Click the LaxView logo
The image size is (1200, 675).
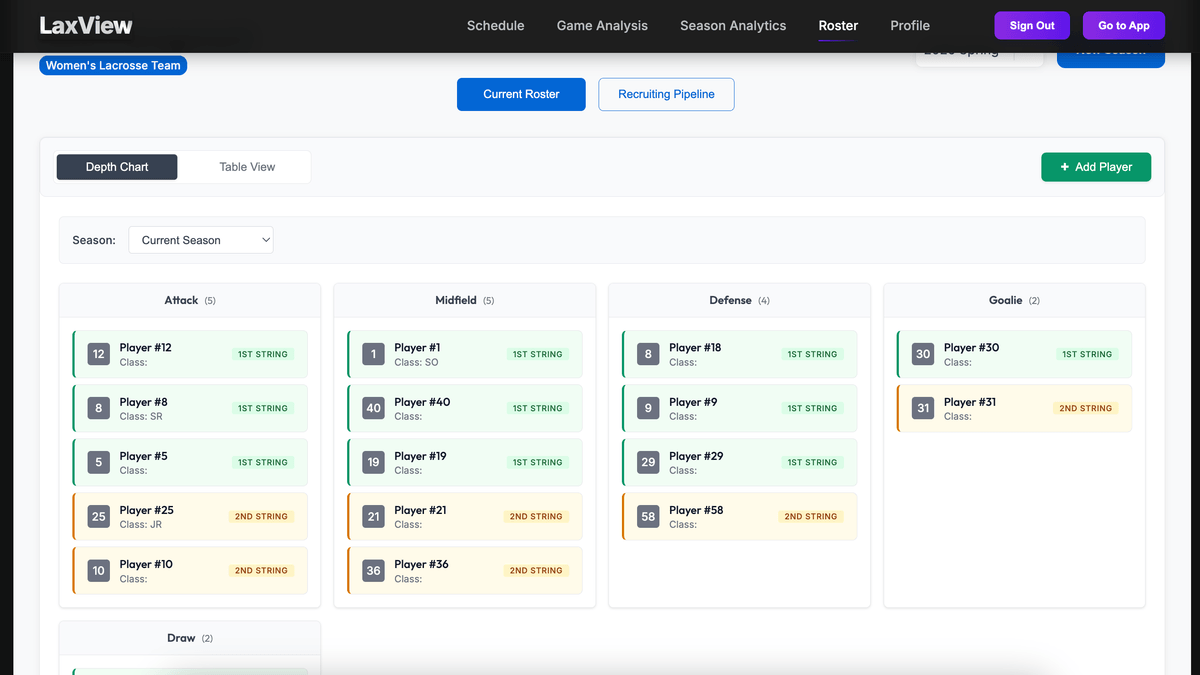point(86,24)
